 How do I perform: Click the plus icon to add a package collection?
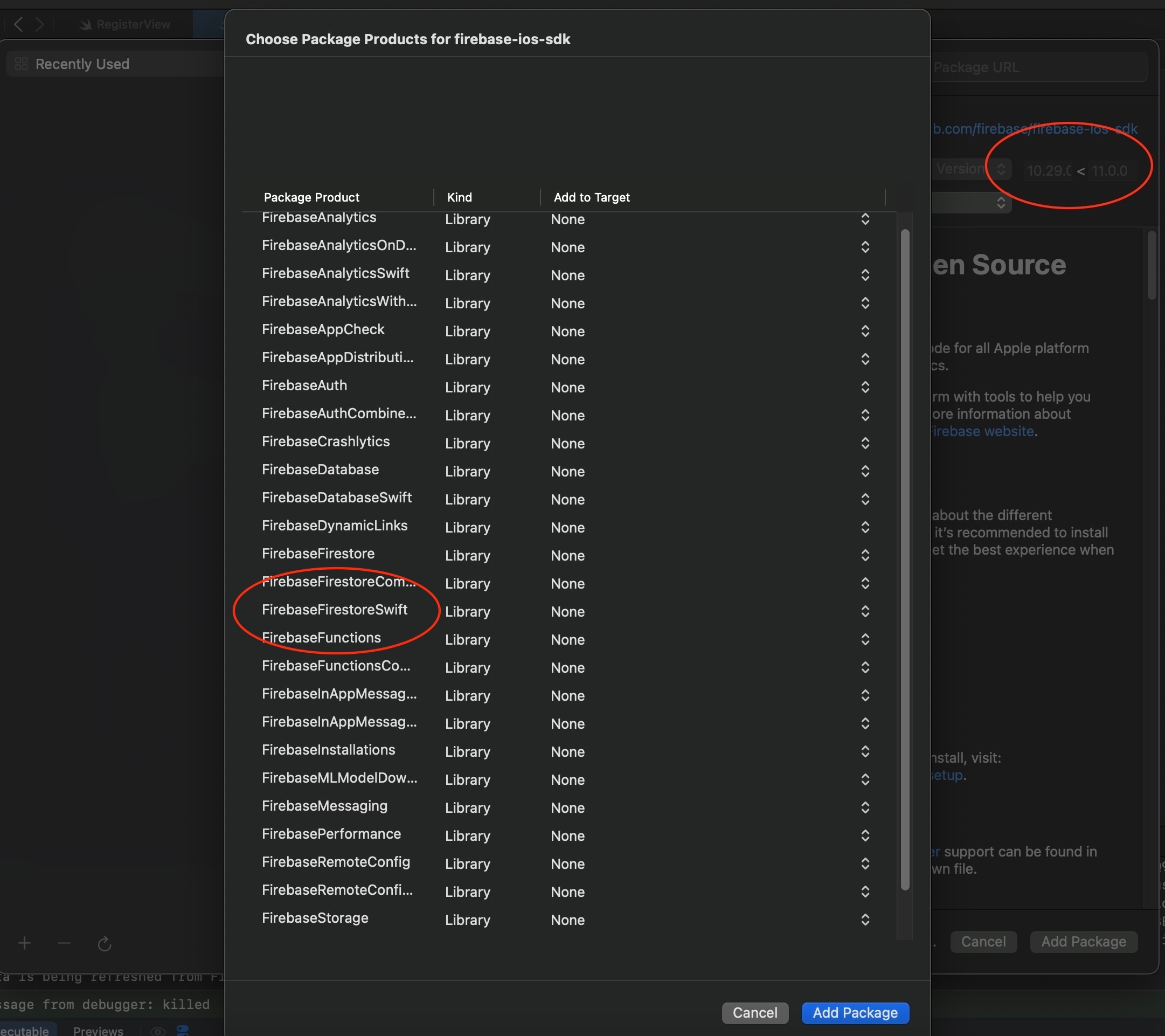24,943
